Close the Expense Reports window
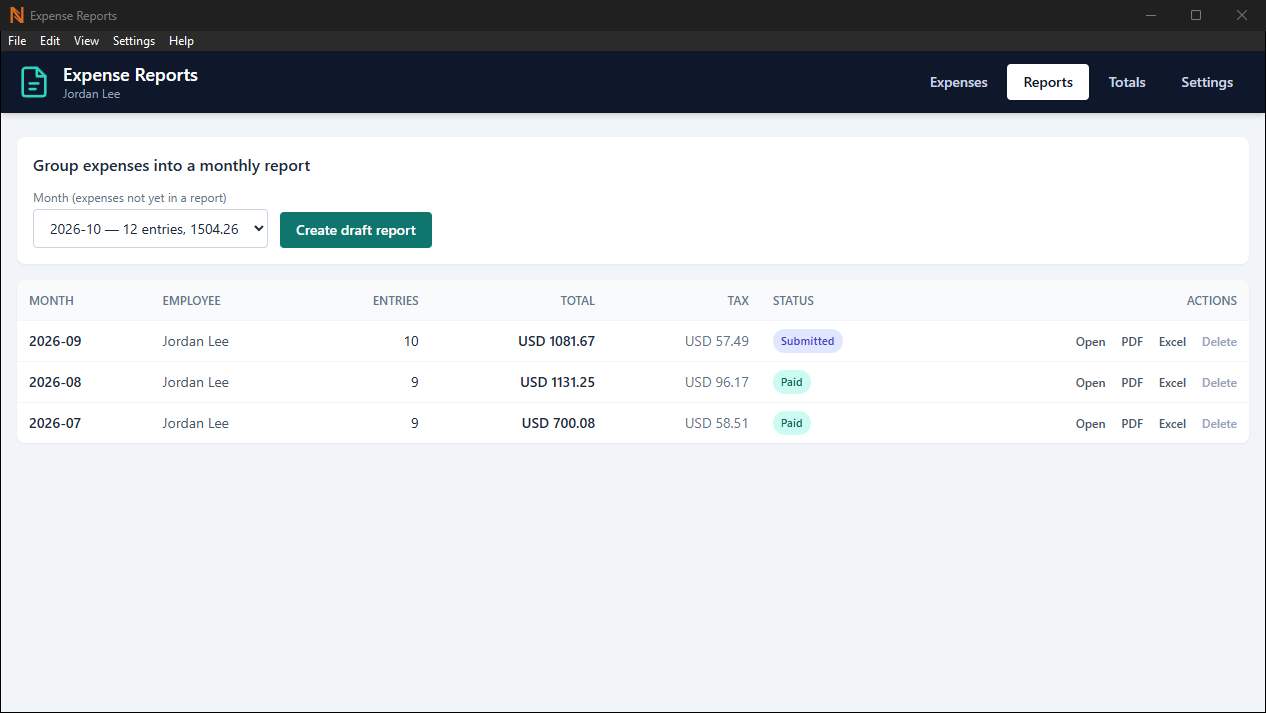The height and width of the screenshot is (713, 1266). [x=1242, y=15]
